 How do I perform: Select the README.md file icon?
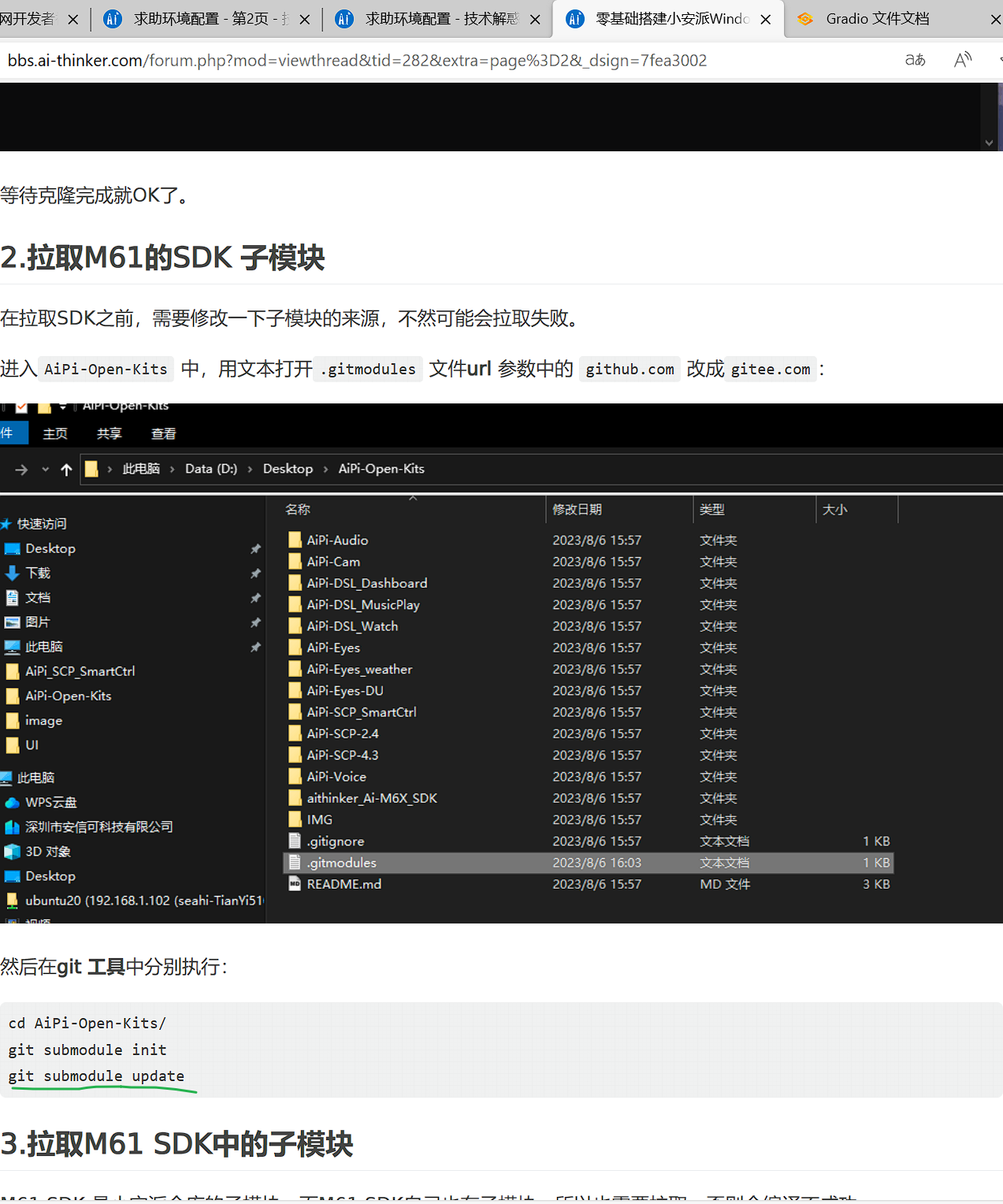point(295,884)
